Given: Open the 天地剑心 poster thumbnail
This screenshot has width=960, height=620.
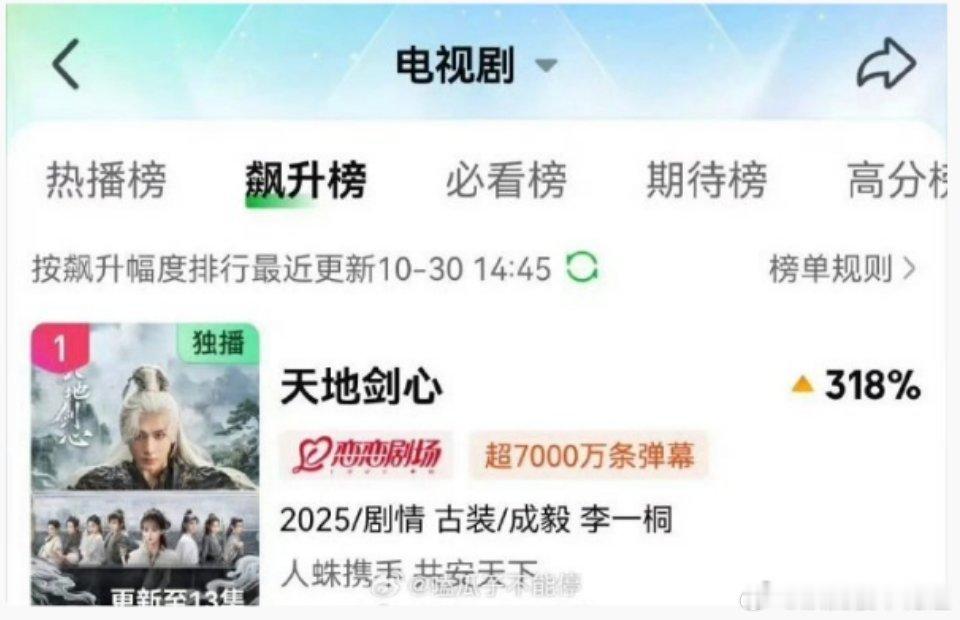Looking at the screenshot, I should (x=145, y=465).
